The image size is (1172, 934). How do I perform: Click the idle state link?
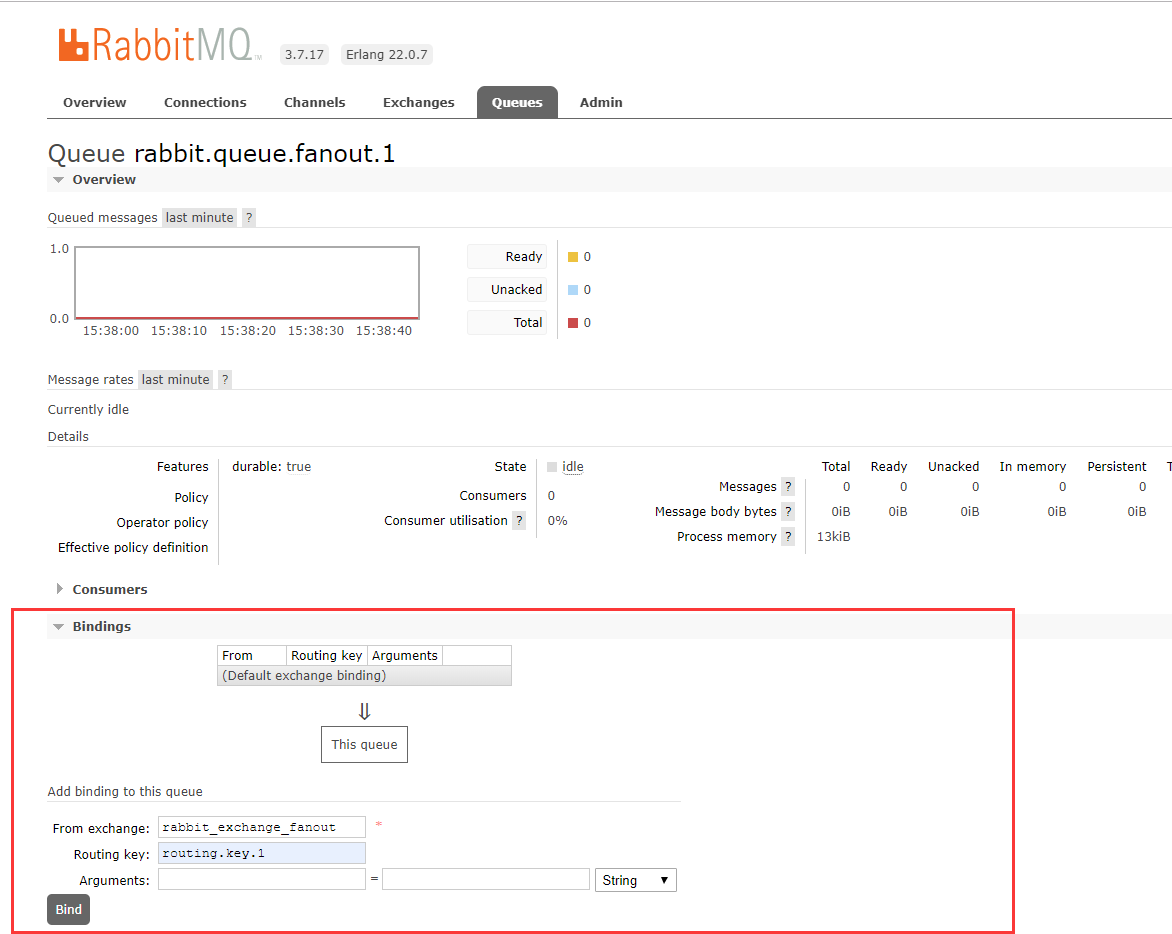click(573, 466)
